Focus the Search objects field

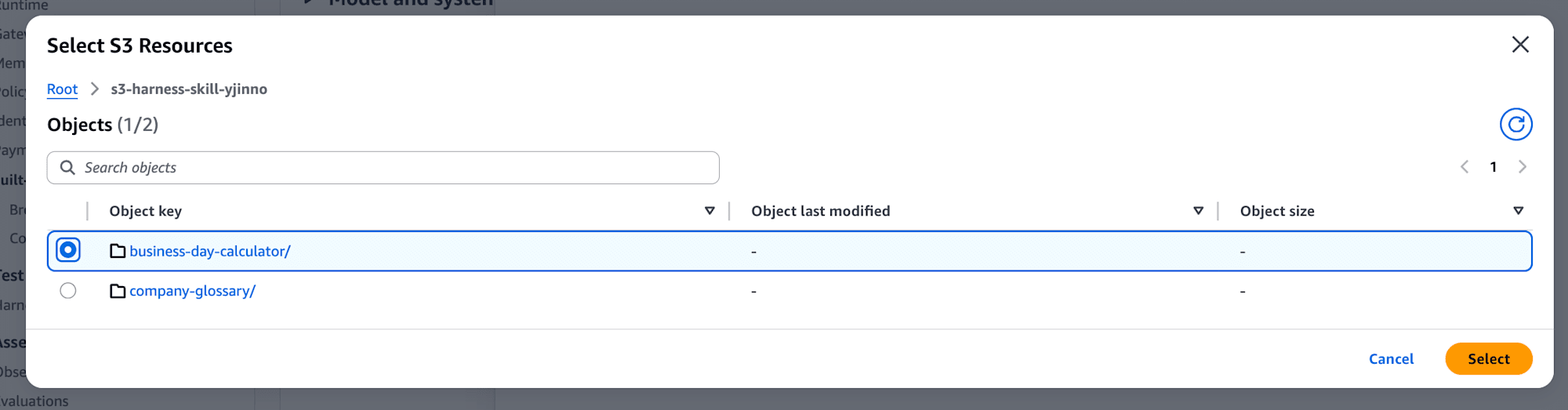point(383,168)
